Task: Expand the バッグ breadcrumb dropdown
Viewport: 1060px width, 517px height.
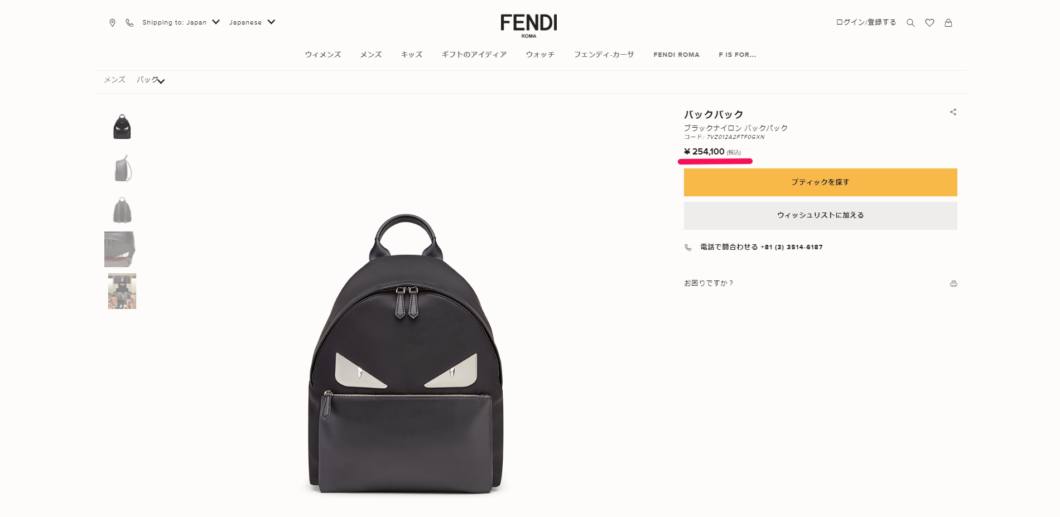Action: tap(151, 80)
